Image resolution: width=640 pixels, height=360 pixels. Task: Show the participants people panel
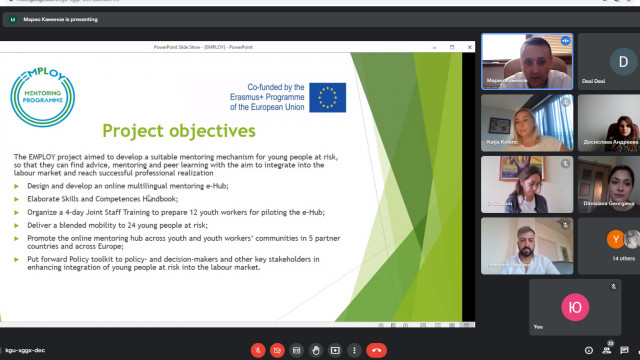point(607,350)
